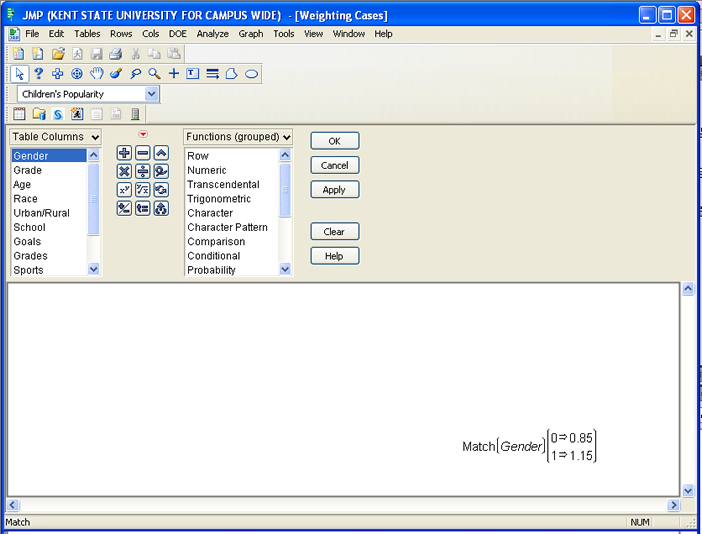Click the 0.85 value in Match formula

pyautogui.click(x=581, y=438)
